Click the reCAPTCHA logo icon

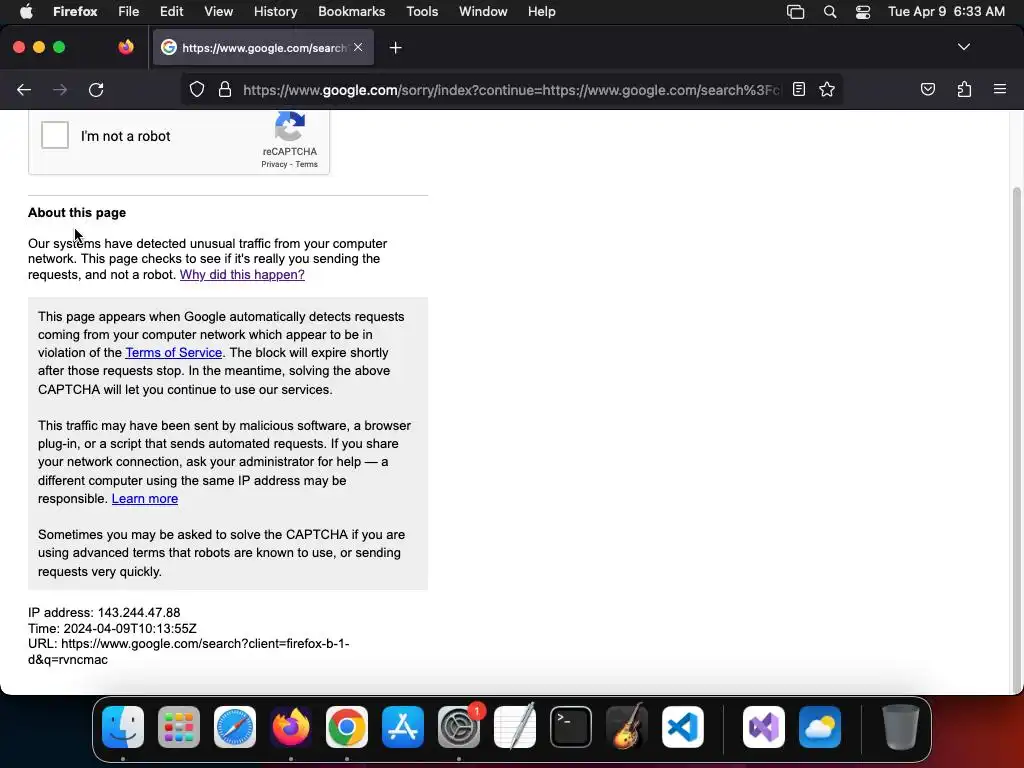coord(290,126)
